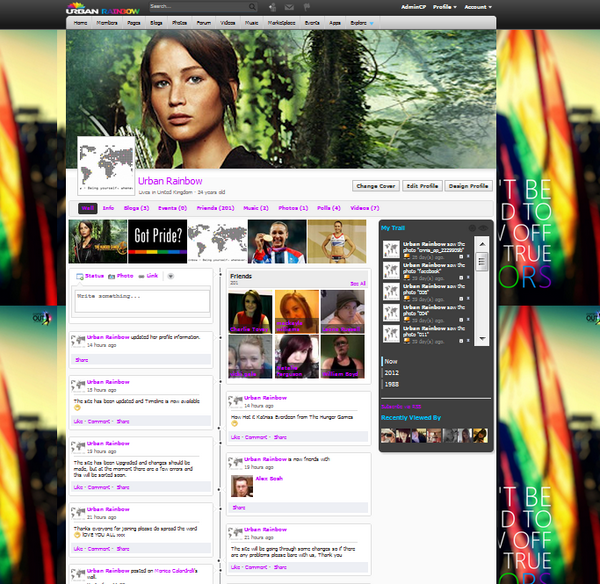This screenshot has height=584, width=600.
Task: Open Alex Bosh's profile link
Action: (x=269, y=479)
